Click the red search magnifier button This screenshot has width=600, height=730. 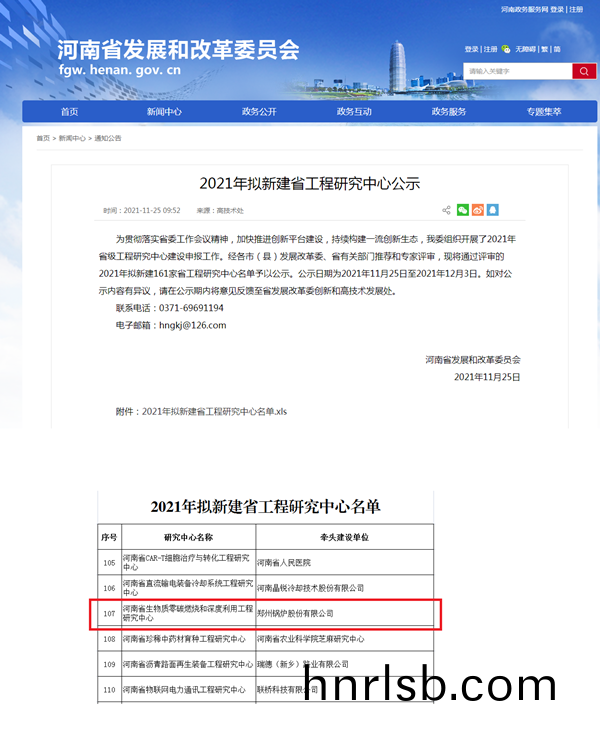point(584,71)
